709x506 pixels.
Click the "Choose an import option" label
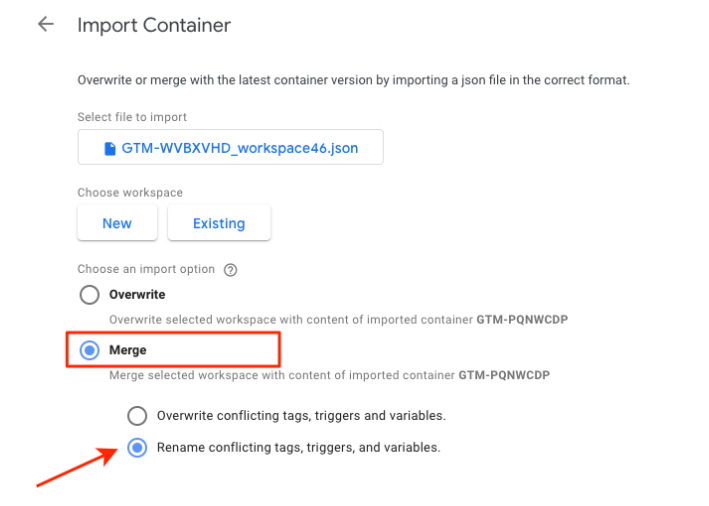146,269
